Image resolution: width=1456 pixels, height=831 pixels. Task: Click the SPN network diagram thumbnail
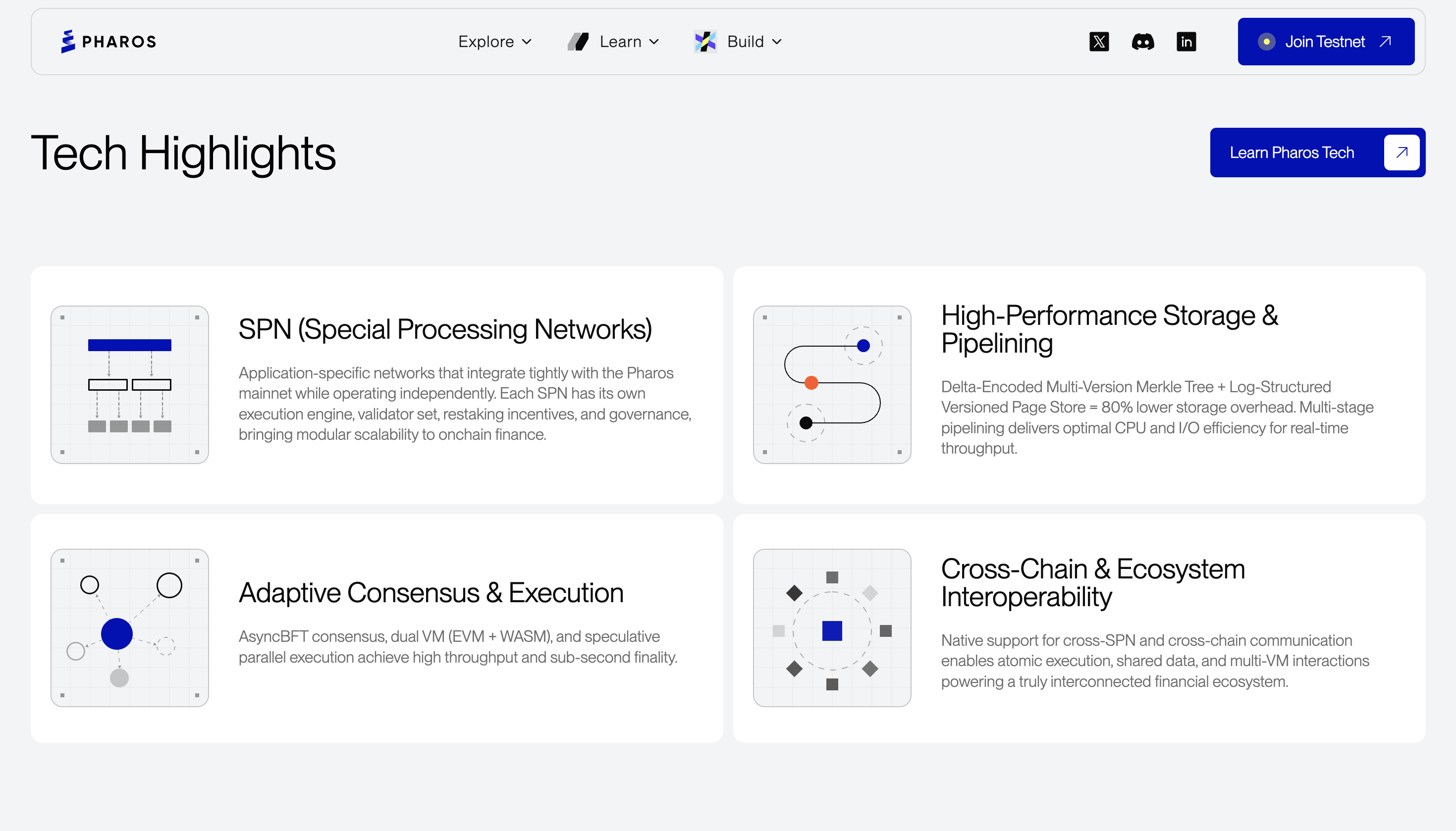130,385
